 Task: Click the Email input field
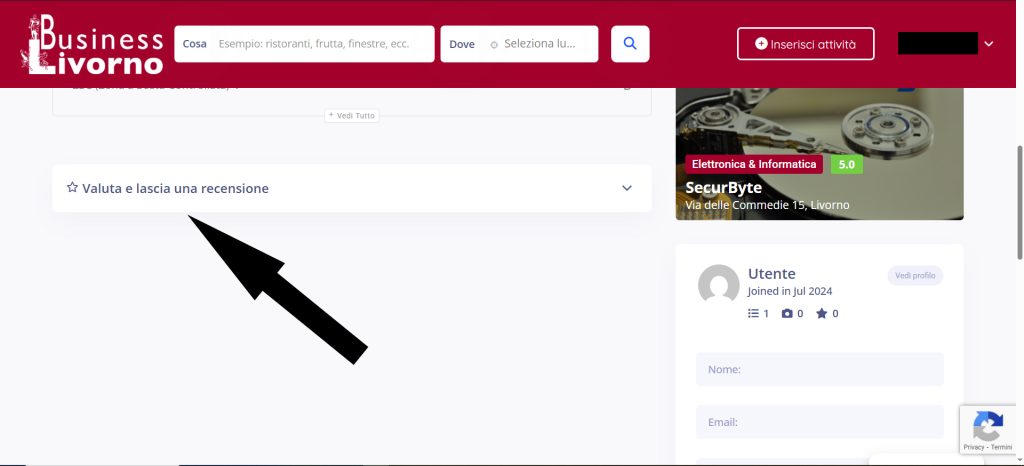[819, 422]
